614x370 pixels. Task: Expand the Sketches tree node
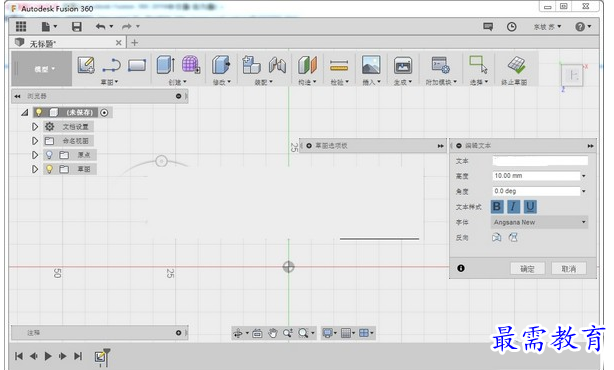pyautogui.click(x=35, y=169)
